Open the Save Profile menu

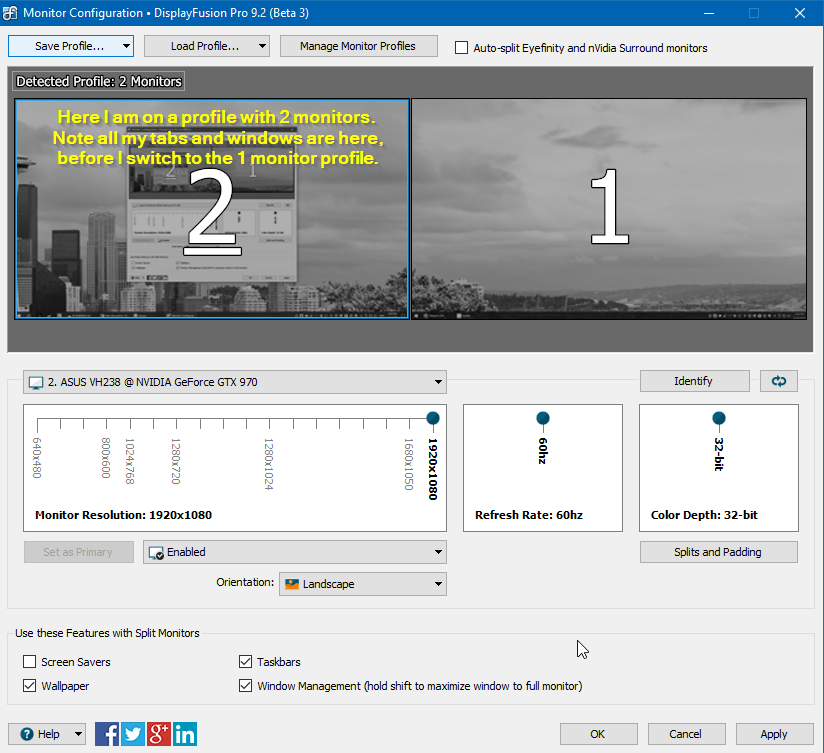(70, 46)
